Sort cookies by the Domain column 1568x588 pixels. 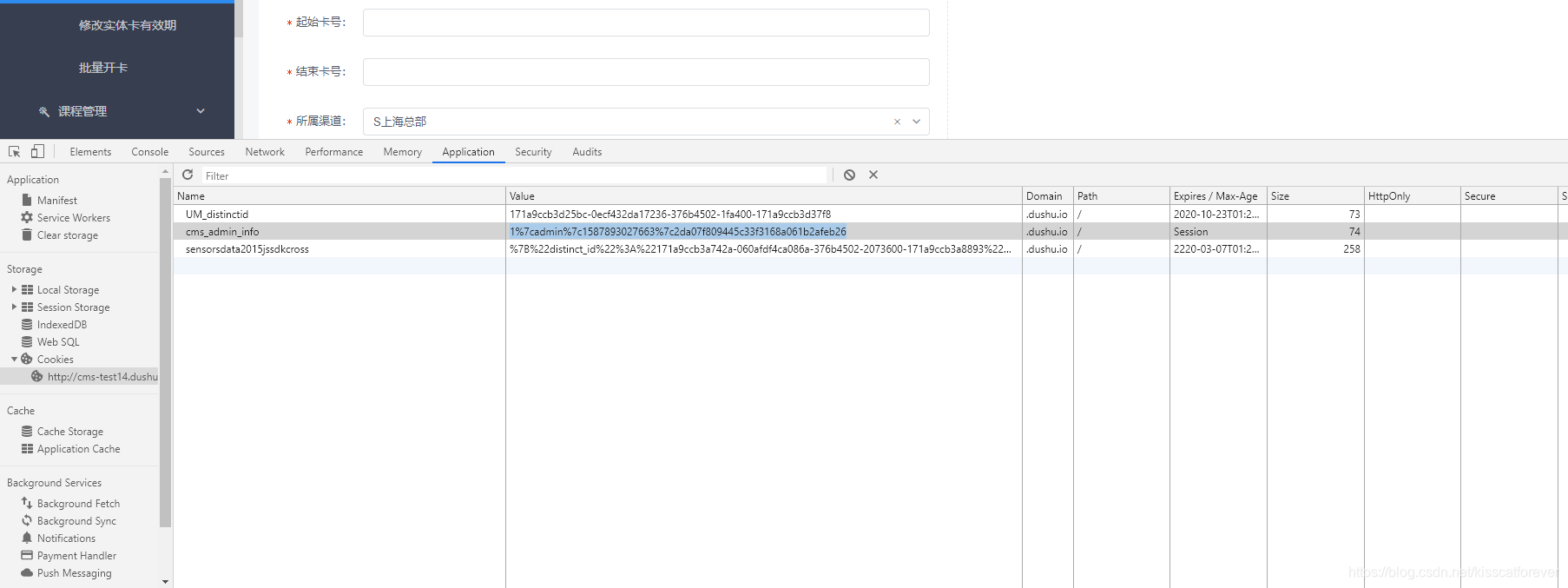[1048, 195]
